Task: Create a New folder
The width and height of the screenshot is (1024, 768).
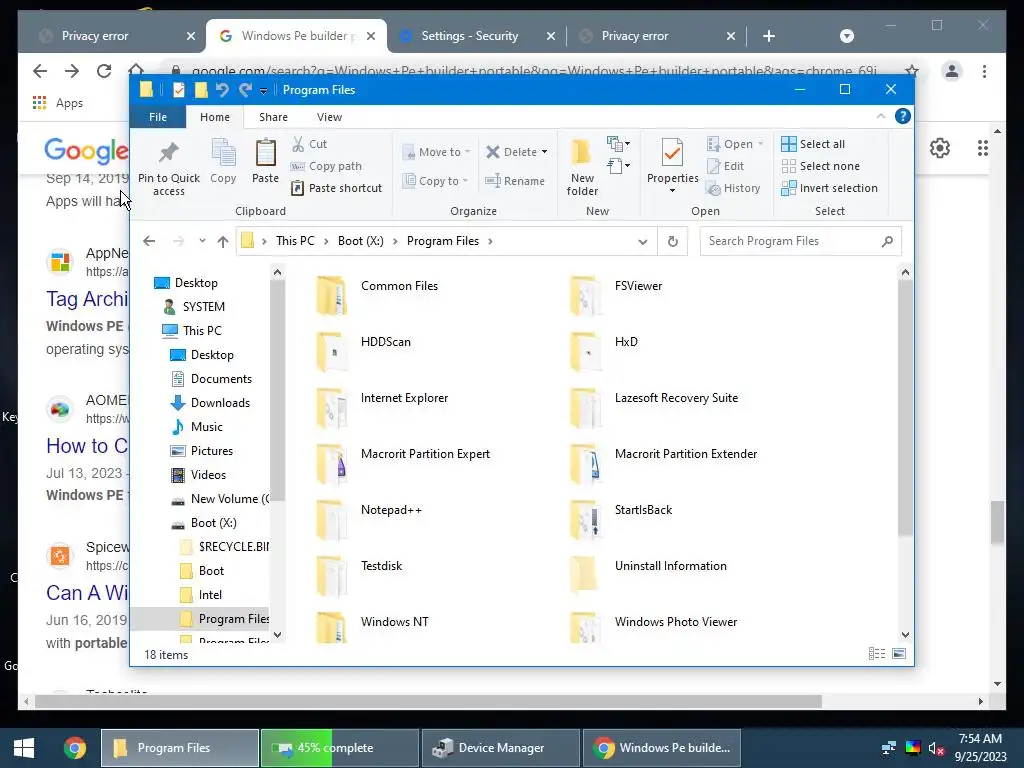Action: pos(582,167)
